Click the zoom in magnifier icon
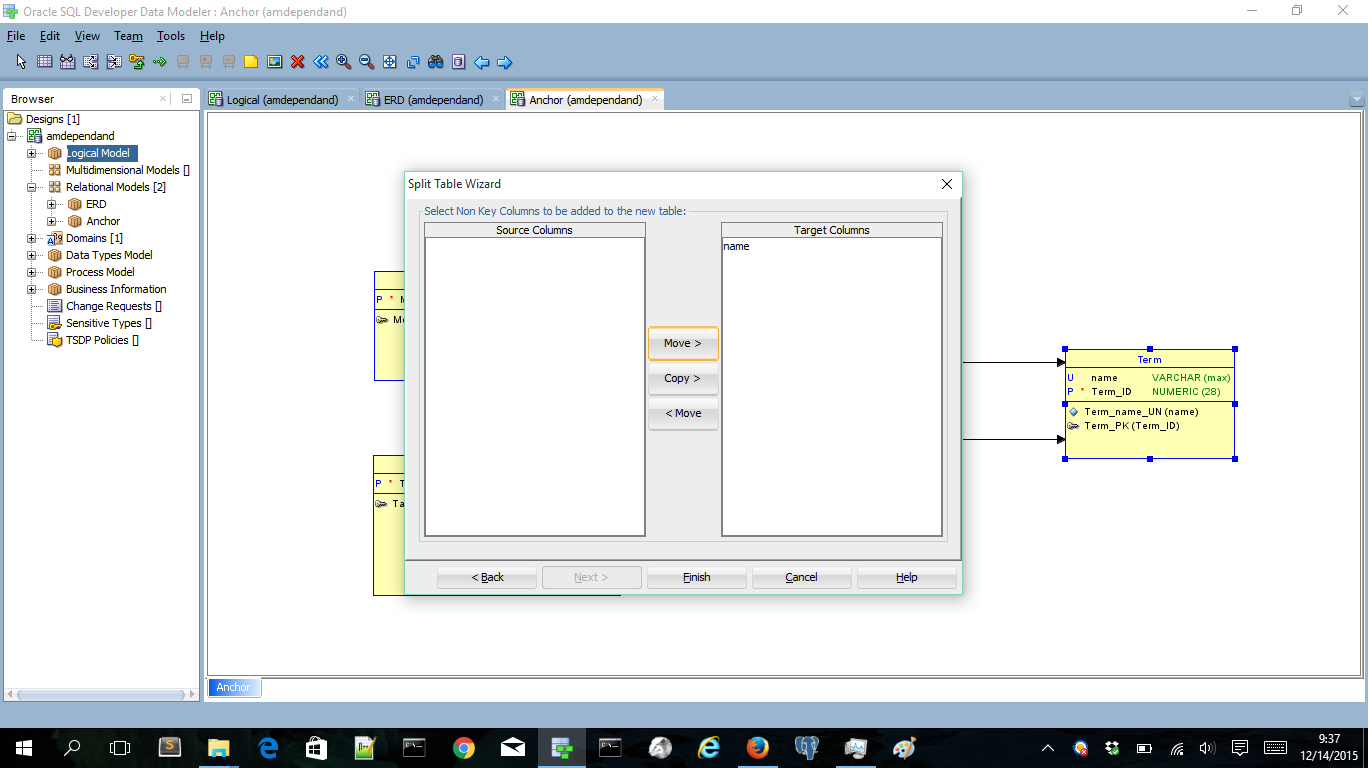1368x768 pixels. pos(343,62)
